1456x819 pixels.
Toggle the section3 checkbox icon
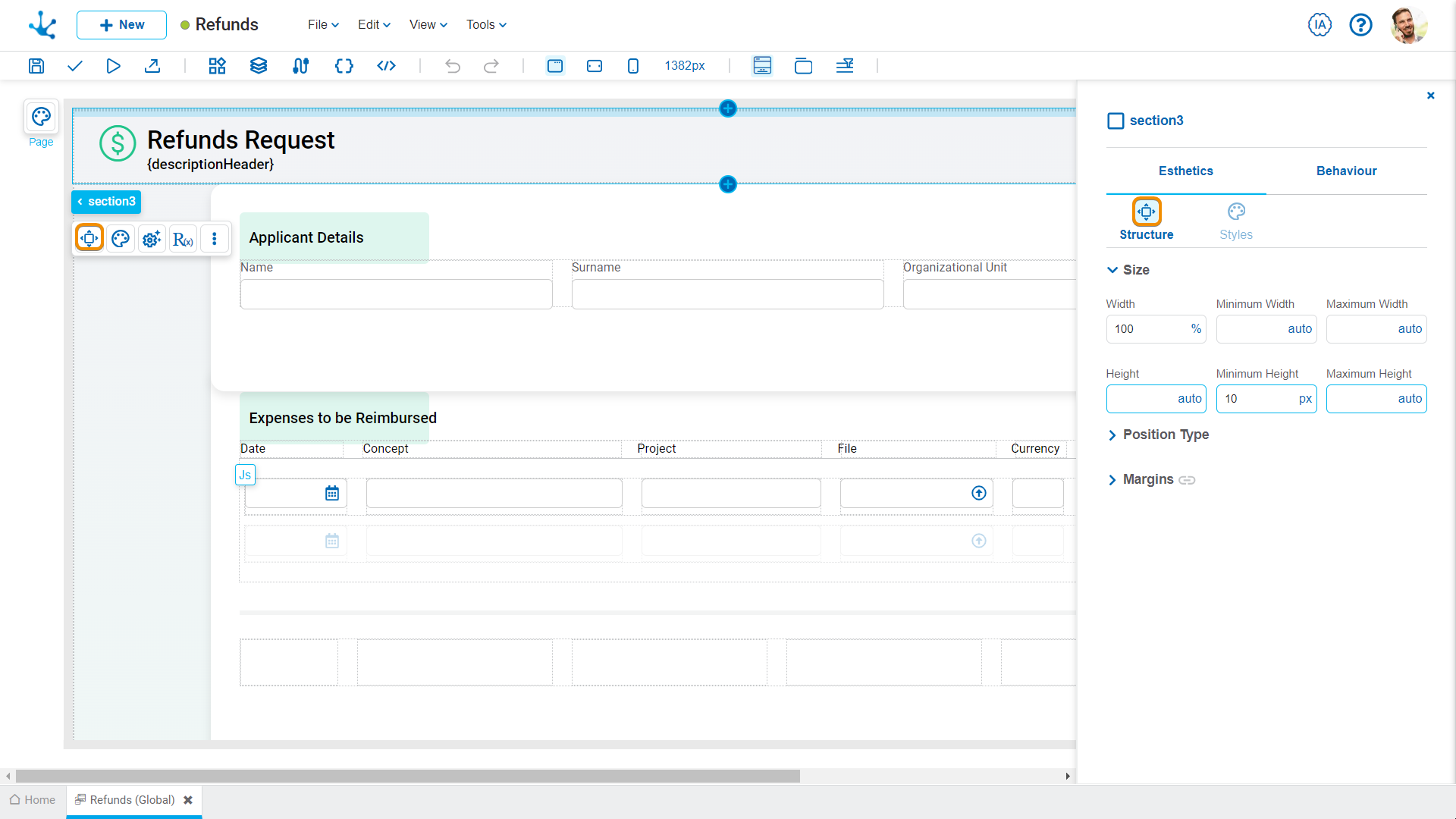click(1116, 121)
